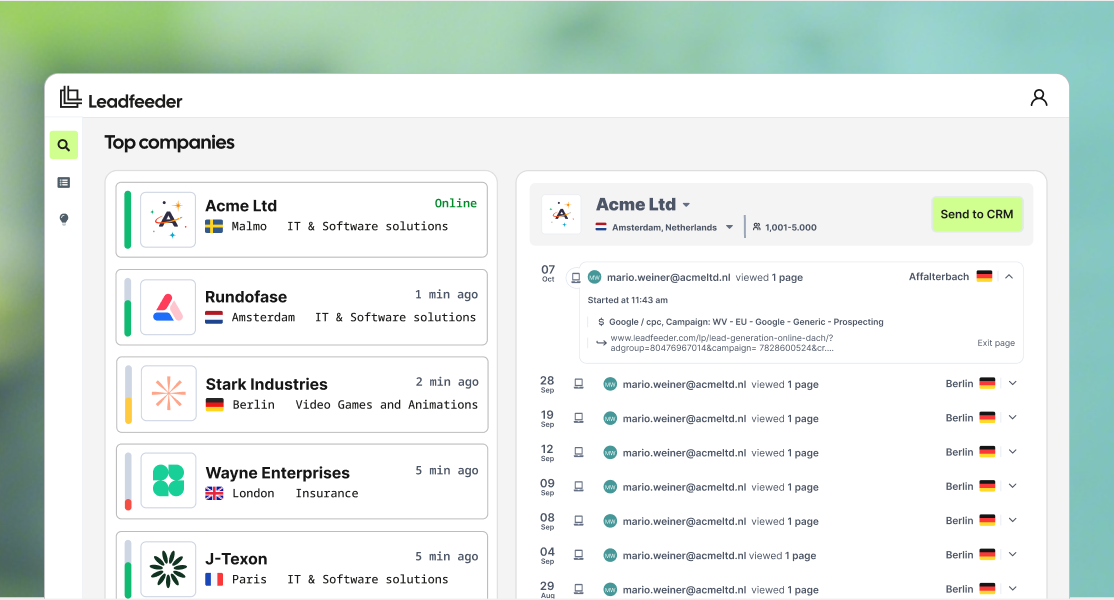Click the Online status label
This screenshot has width=1114, height=600.
[x=455, y=203]
